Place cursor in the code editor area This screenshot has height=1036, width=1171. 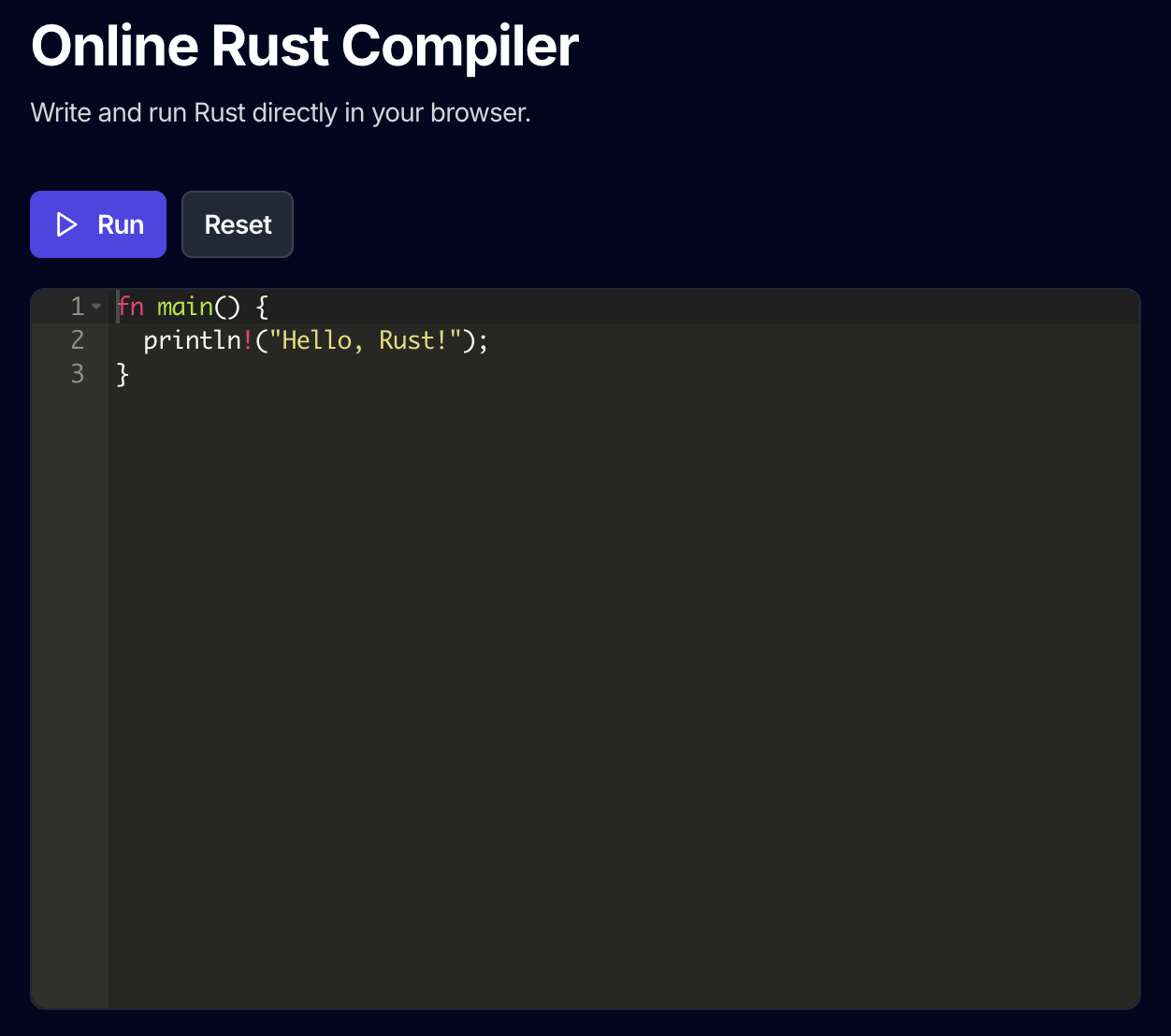click(561, 561)
